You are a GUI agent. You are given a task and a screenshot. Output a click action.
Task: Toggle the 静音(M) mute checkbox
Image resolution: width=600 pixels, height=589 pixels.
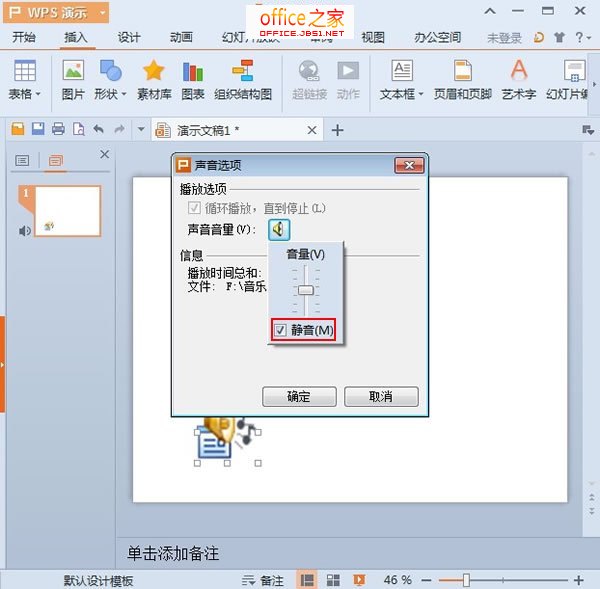coord(280,330)
